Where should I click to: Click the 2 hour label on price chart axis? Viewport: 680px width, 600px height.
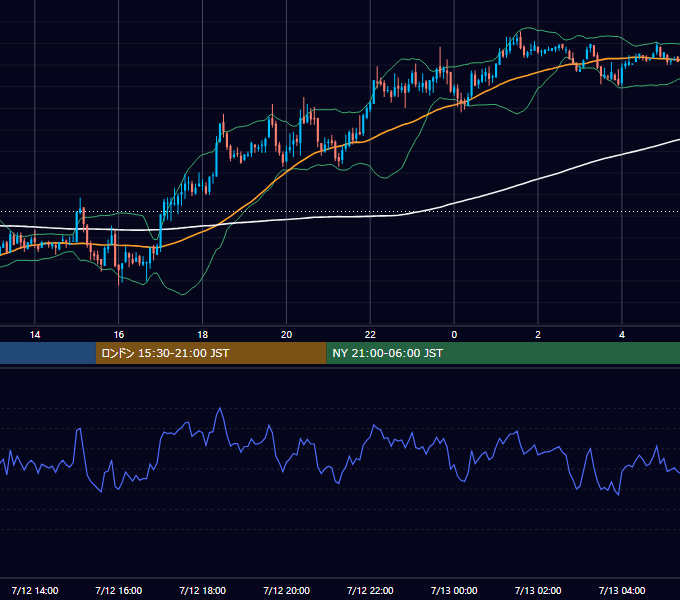[538, 335]
